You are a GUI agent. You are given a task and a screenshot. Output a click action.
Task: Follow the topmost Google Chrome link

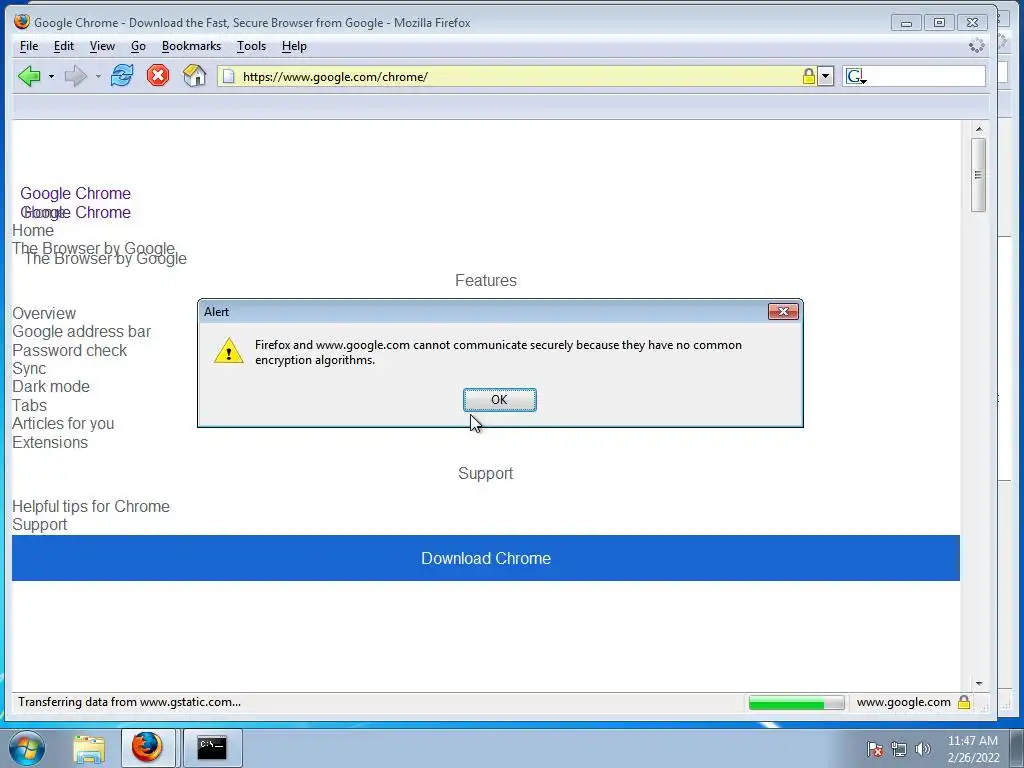[x=75, y=193]
